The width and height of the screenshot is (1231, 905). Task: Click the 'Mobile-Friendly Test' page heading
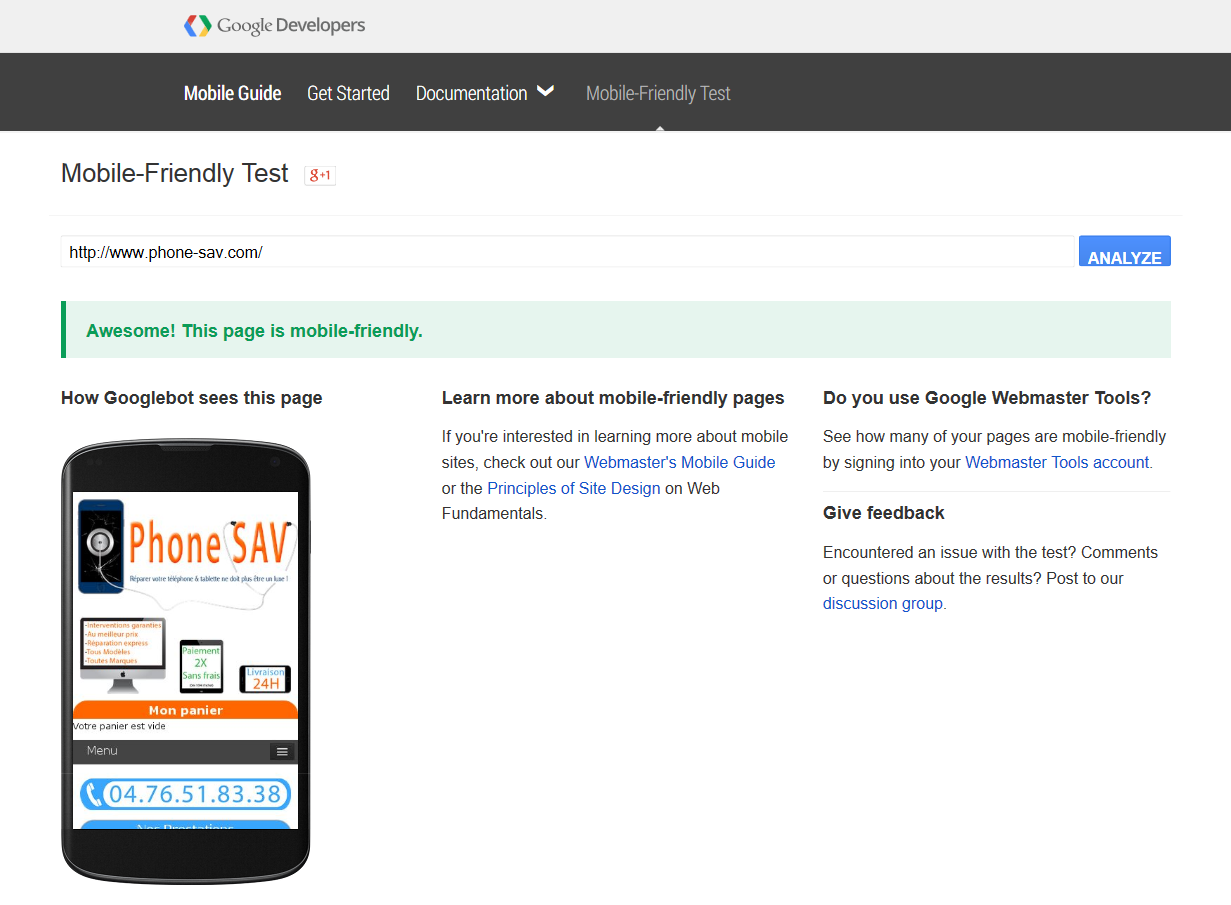[175, 173]
